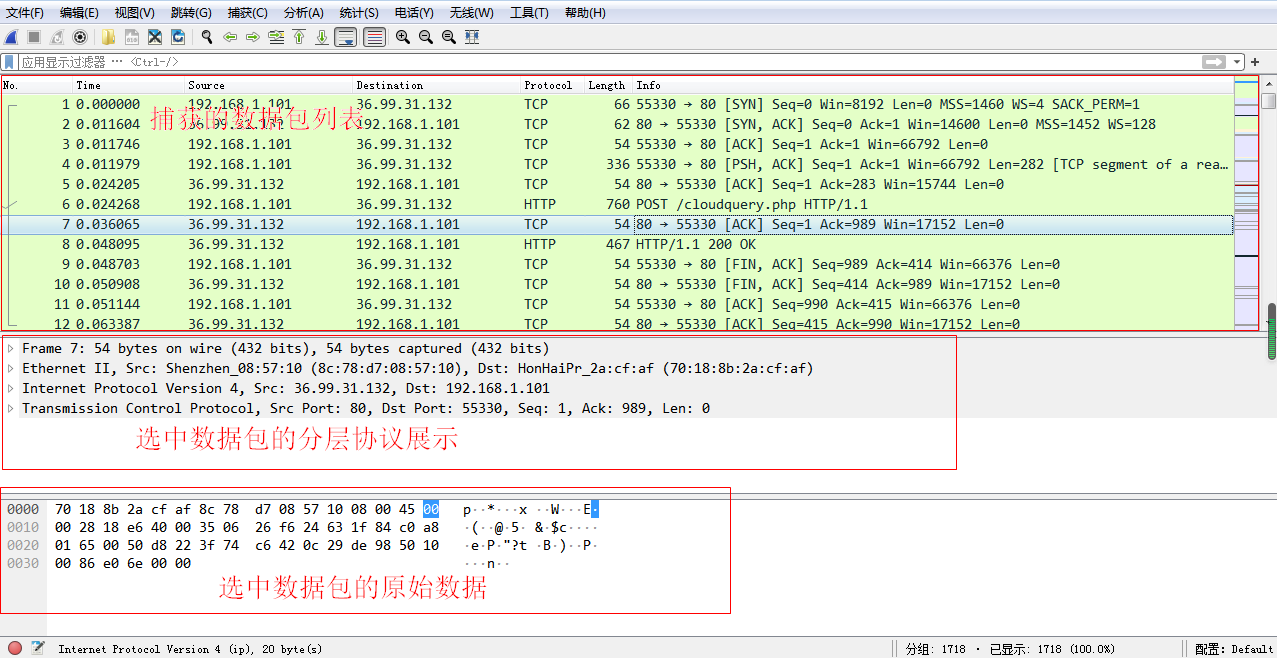Jump to first packet icon
This screenshot has height=658, width=1277.
[298, 37]
